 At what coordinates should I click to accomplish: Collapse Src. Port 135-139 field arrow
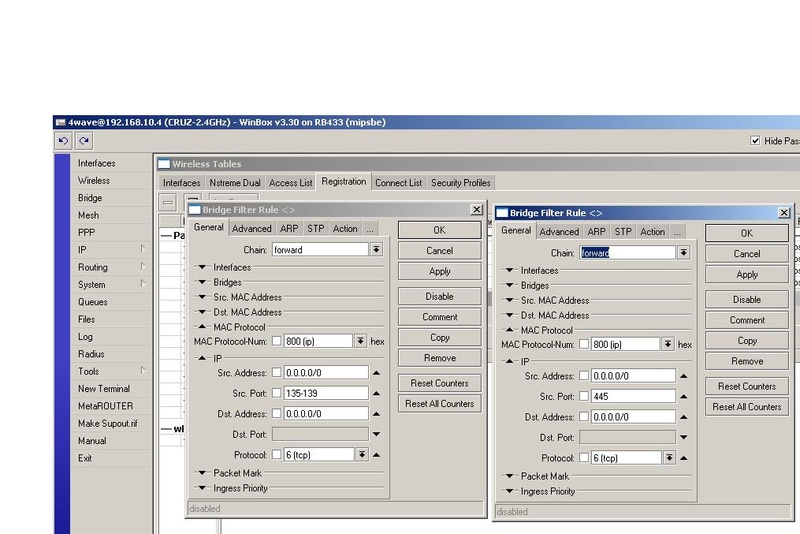click(x=377, y=393)
